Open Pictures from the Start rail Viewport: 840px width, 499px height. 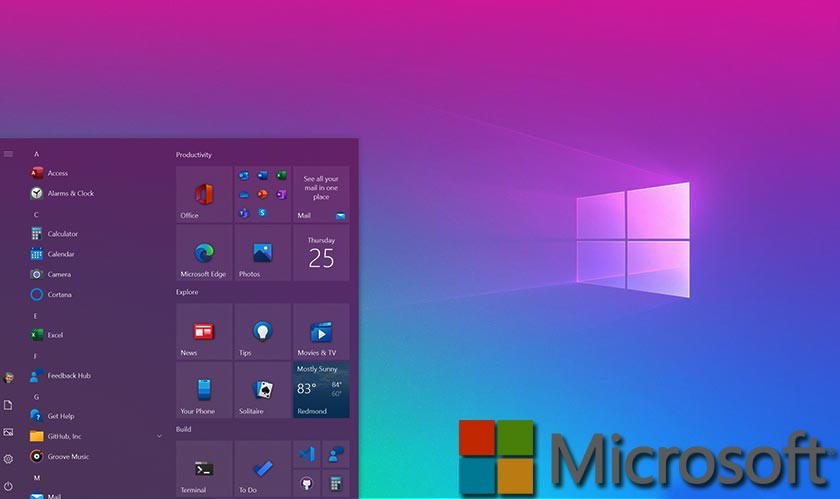pyautogui.click(x=8, y=432)
